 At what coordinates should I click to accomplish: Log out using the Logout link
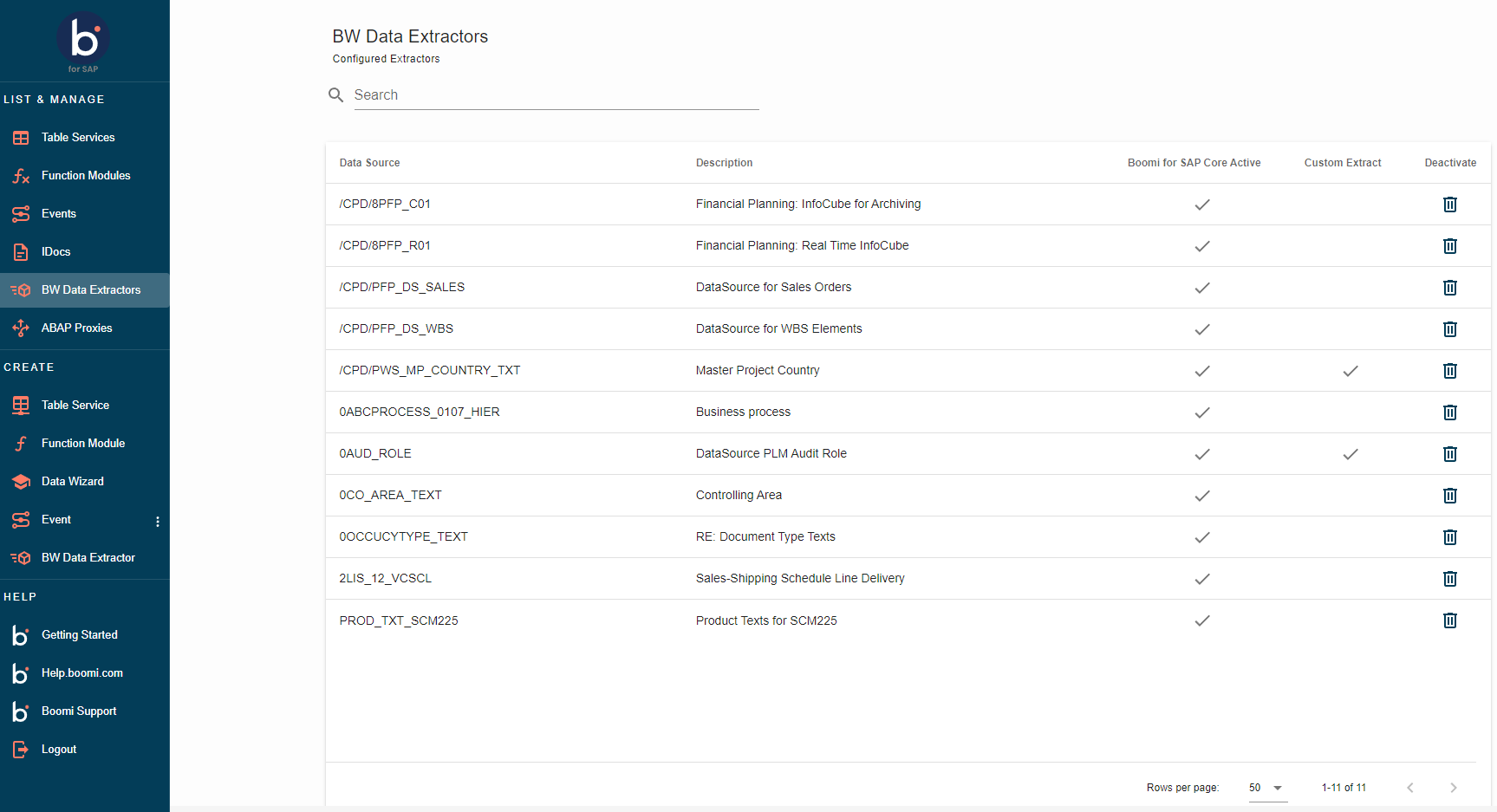coord(59,750)
